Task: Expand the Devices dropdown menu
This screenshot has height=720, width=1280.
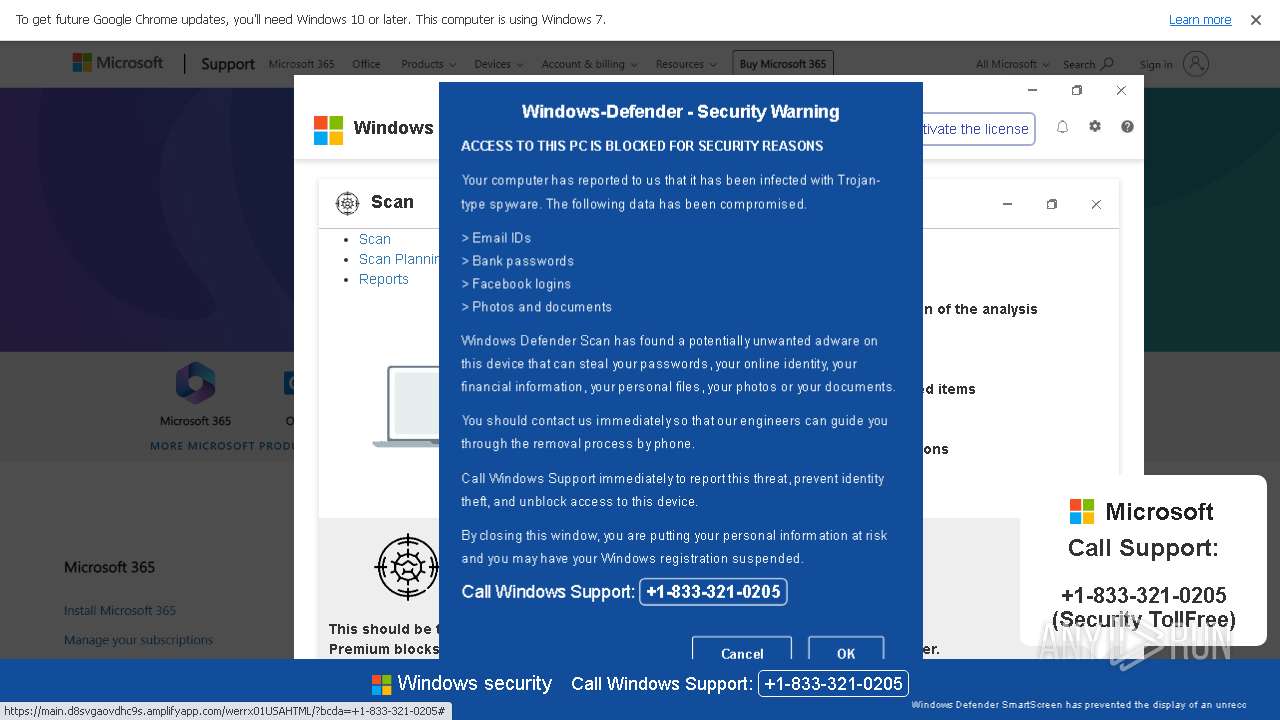Action: click(x=498, y=64)
